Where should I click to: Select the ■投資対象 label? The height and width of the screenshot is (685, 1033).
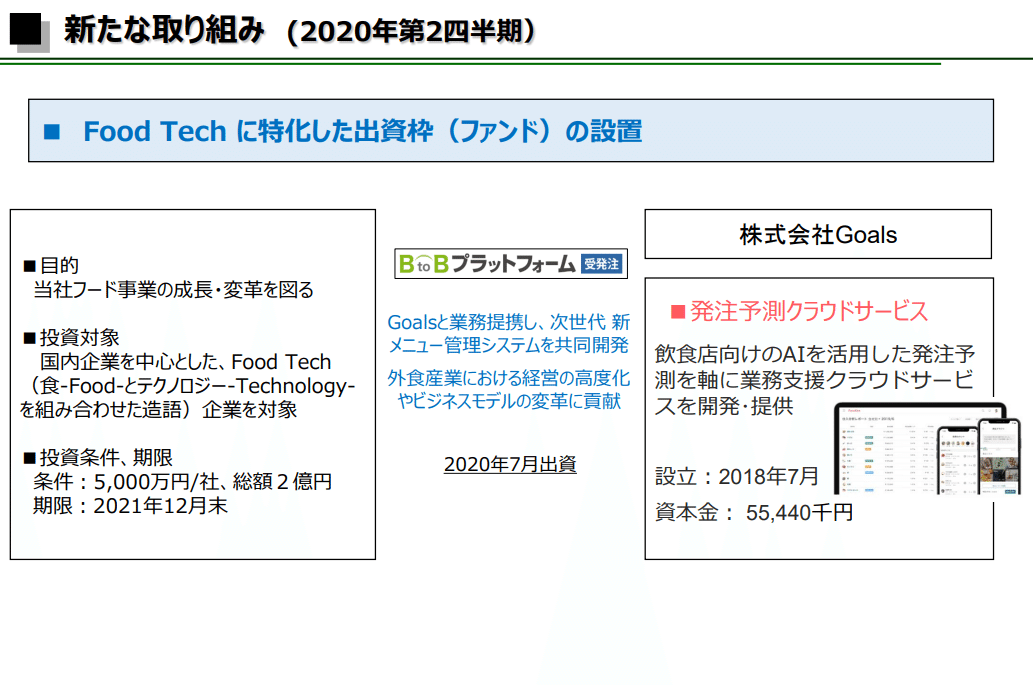click(71, 338)
